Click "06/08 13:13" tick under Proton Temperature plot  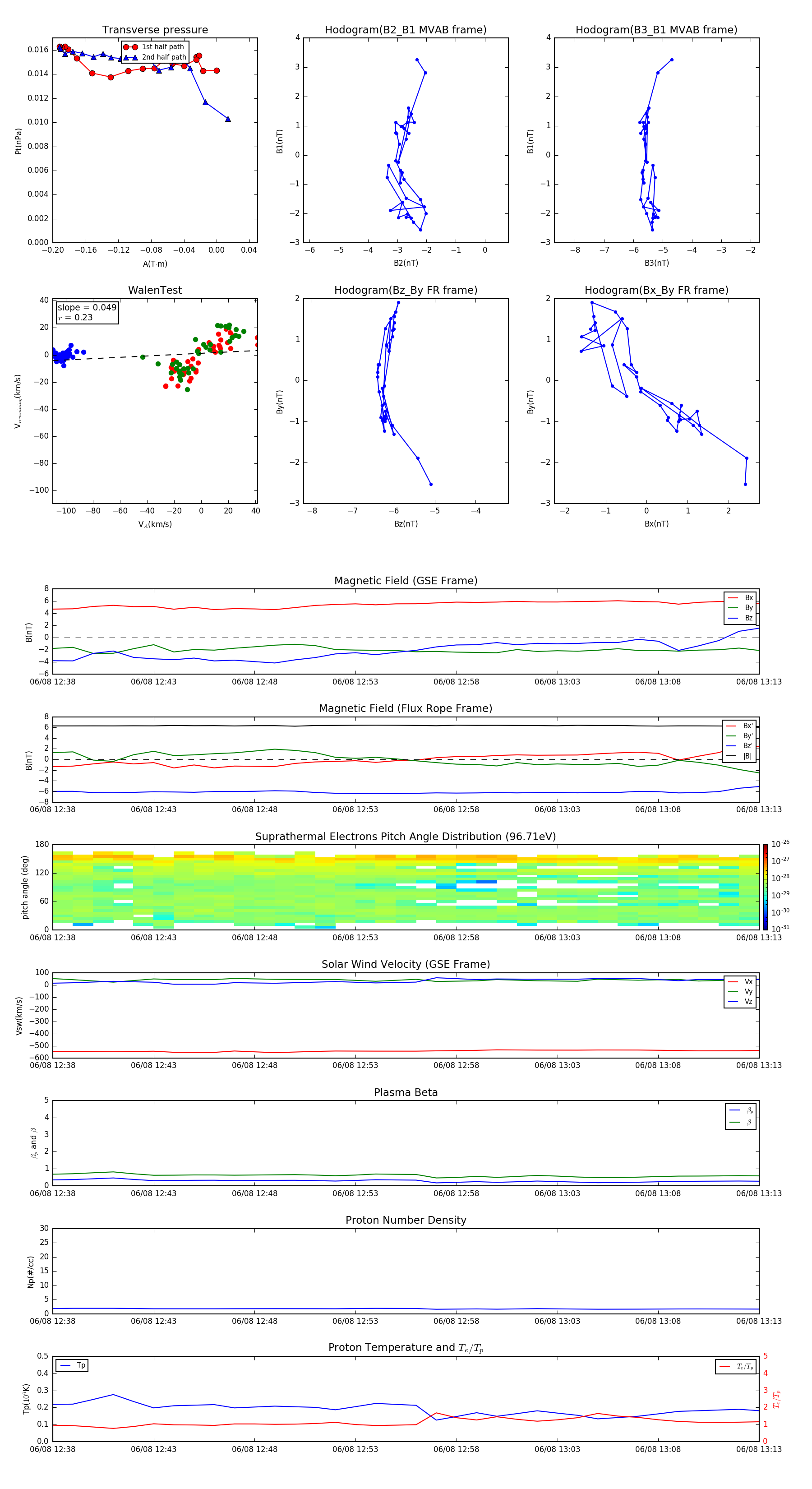[x=759, y=1449]
